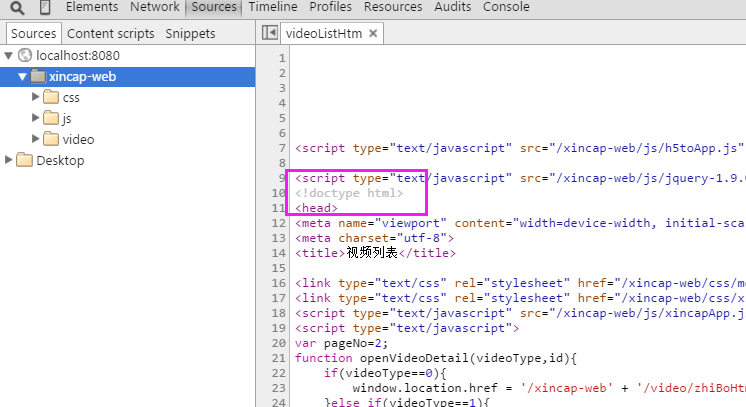Click line number 9 in gutter
The height and width of the screenshot is (407, 746).
tap(282, 179)
